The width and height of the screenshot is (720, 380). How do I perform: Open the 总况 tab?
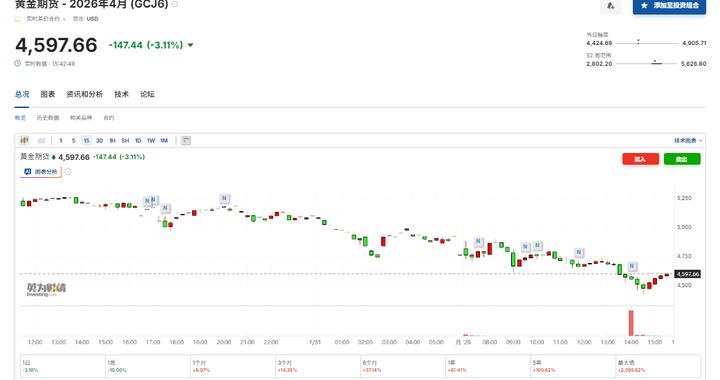click(x=22, y=94)
